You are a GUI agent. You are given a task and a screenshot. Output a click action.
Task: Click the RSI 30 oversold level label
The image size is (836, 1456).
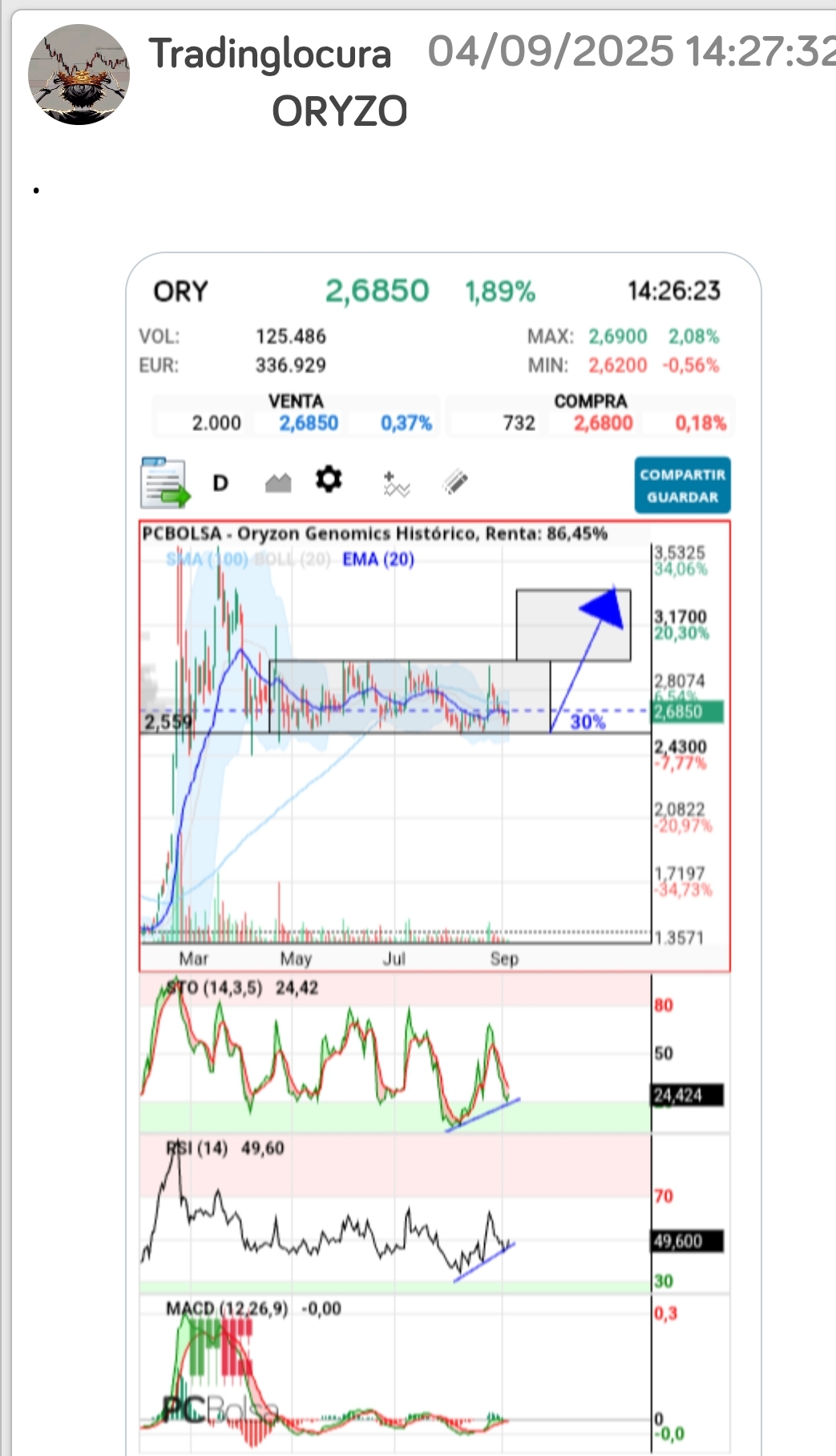coord(664,1281)
